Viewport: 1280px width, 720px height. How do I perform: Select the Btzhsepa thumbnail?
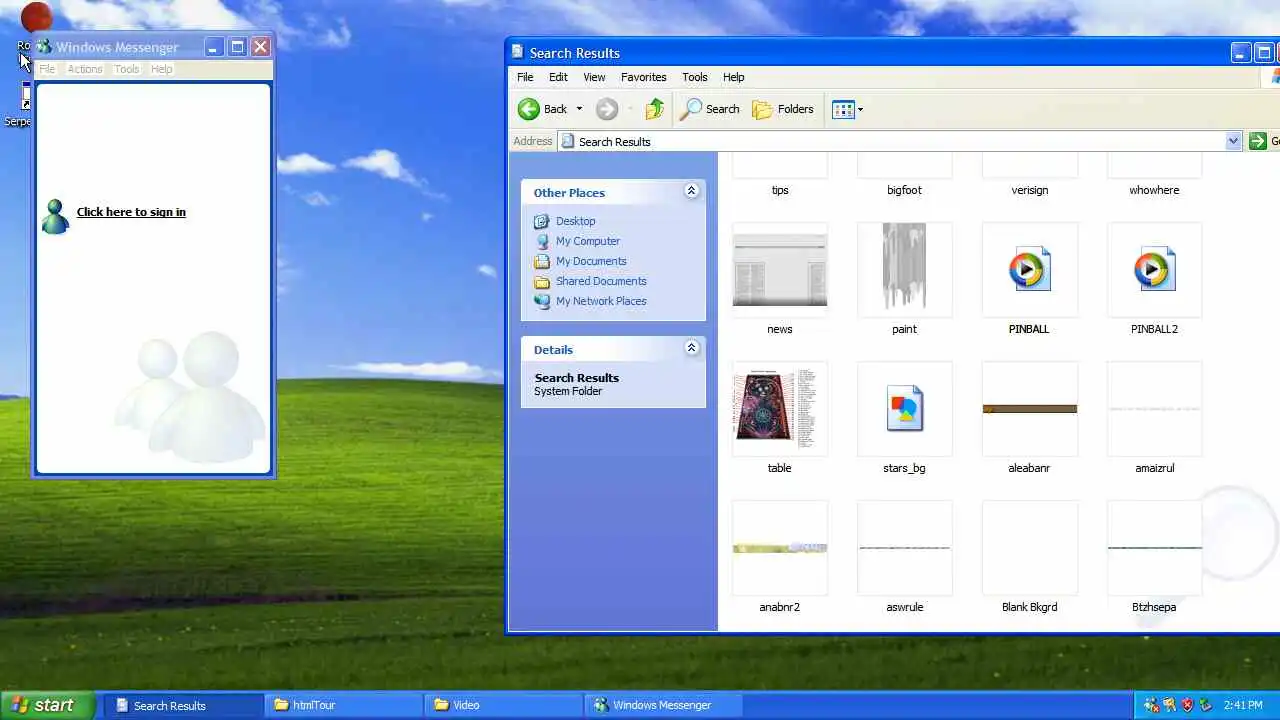pyautogui.click(x=1155, y=548)
